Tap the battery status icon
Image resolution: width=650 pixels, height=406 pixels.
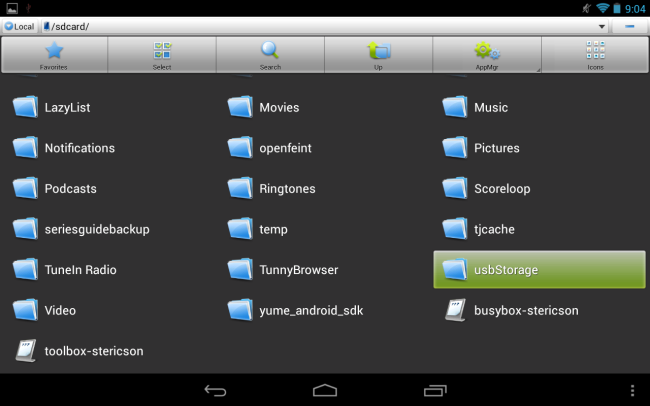(x=617, y=8)
